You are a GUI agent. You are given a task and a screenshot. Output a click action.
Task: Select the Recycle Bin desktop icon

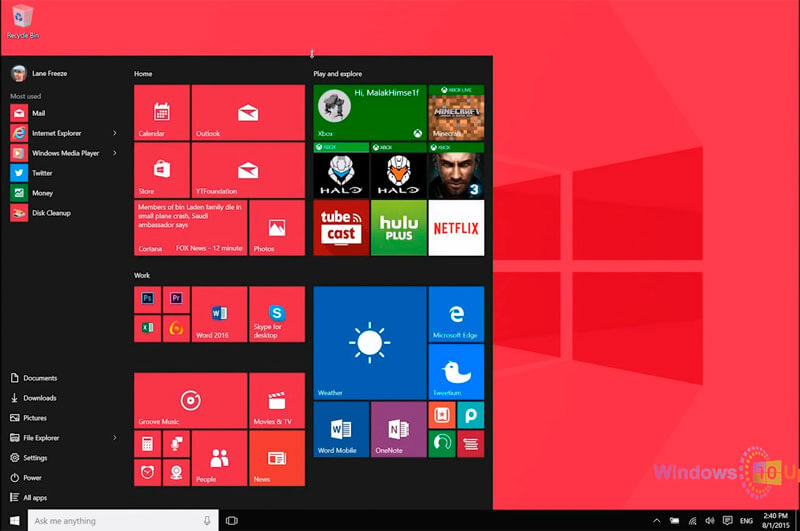22,22
